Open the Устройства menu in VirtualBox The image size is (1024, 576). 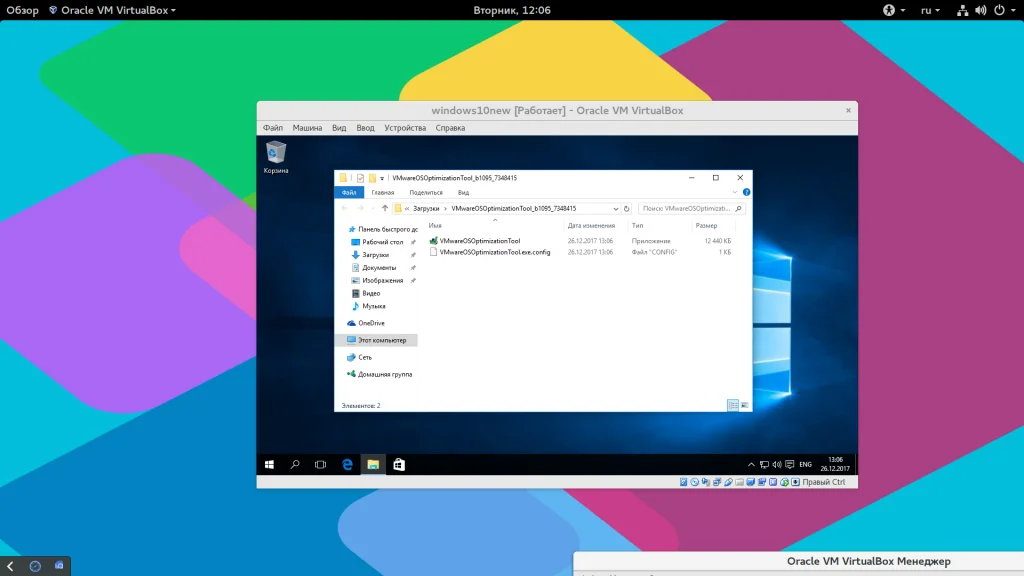[405, 128]
